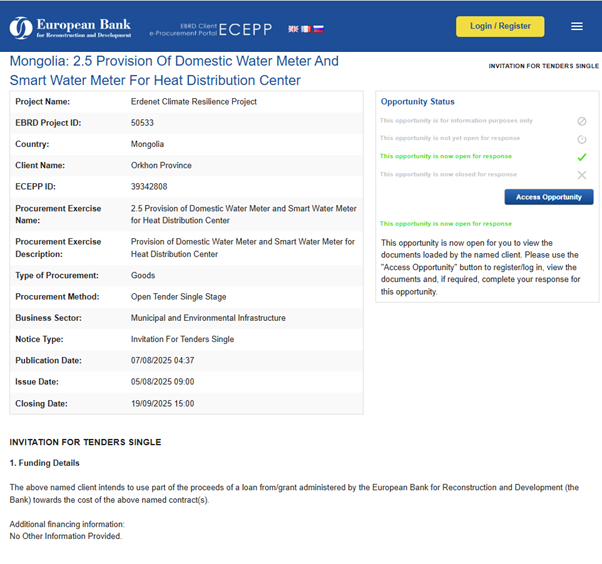Click Type of Procurement value 'Goods'
Screen dimensions: 602x564
143,276
